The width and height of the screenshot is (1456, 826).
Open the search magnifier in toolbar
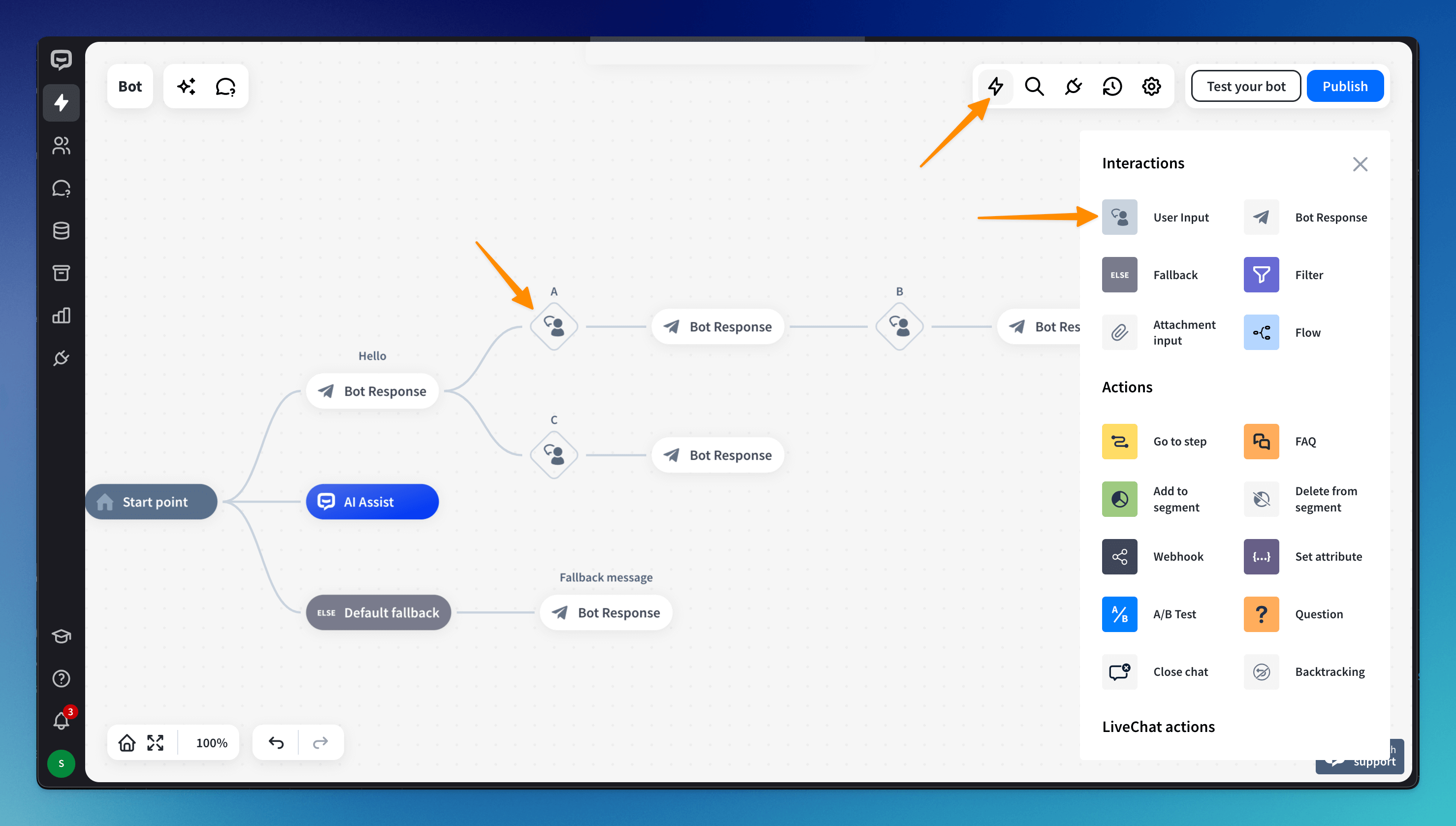pos(1034,86)
